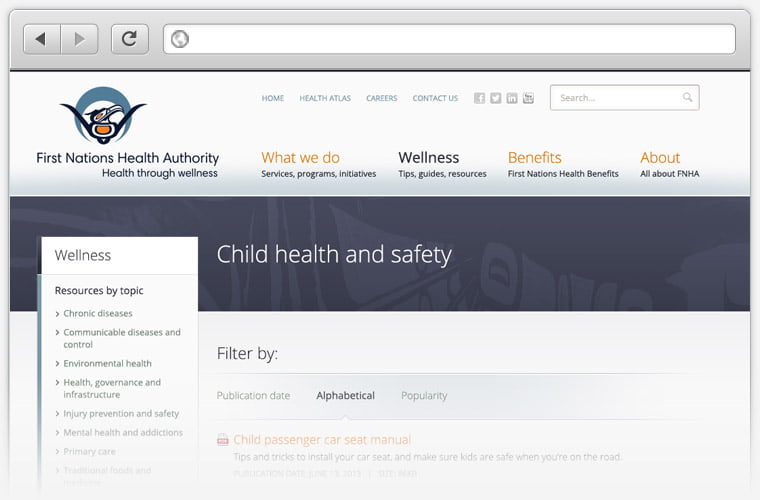Click the browser forward arrow button
Viewport: 760px width, 500px height.
[x=79, y=39]
